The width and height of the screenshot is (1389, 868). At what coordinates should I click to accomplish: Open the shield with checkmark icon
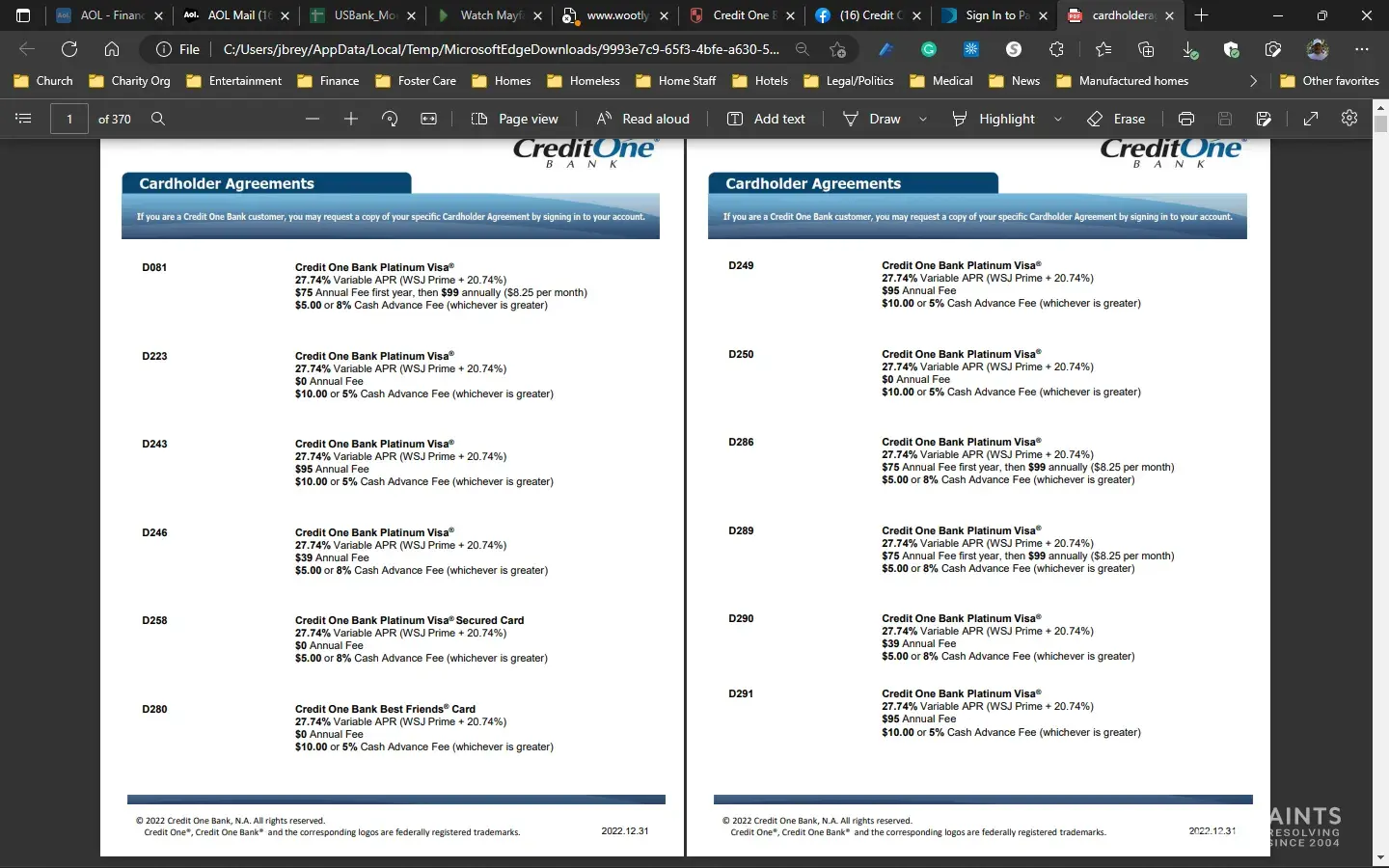(1231, 49)
